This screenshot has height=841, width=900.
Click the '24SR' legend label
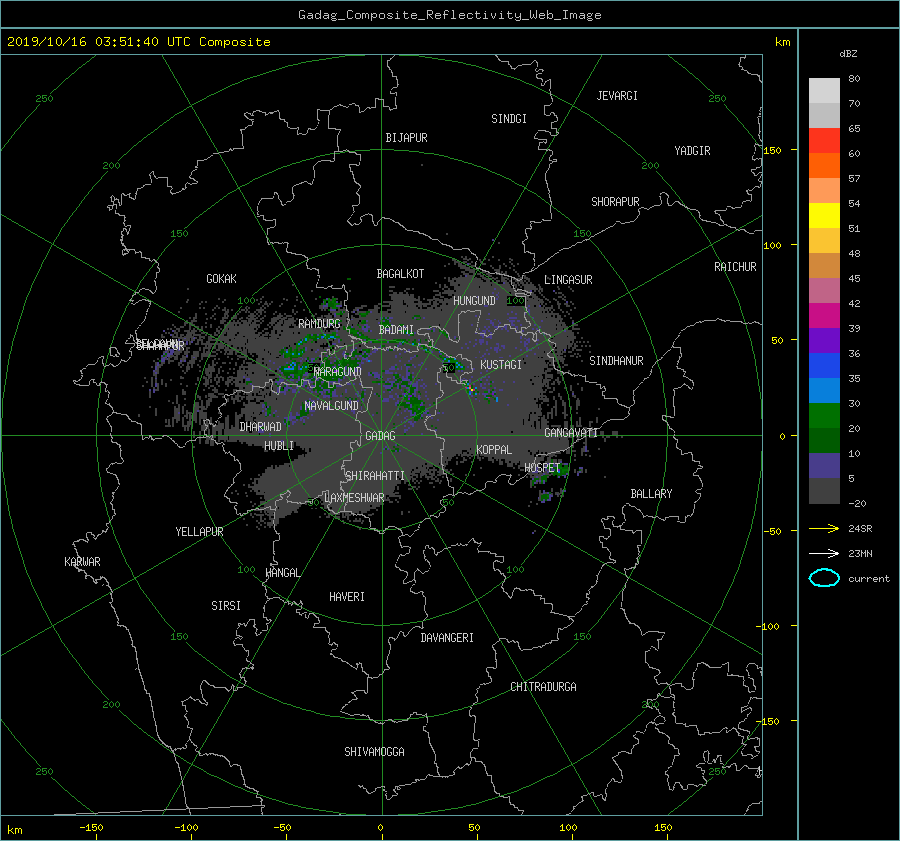(x=860, y=529)
